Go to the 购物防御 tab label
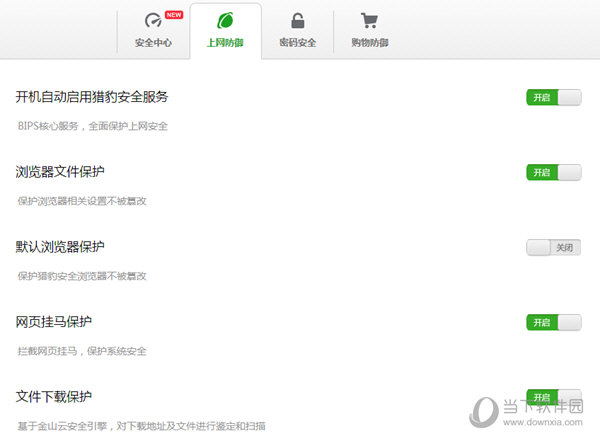Viewport: 600px width, 443px height. pos(370,42)
